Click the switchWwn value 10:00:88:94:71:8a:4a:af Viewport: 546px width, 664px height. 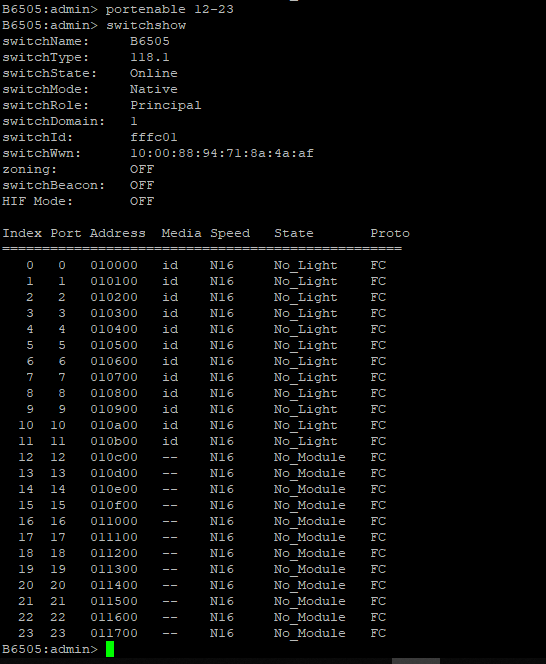tap(222, 153)
